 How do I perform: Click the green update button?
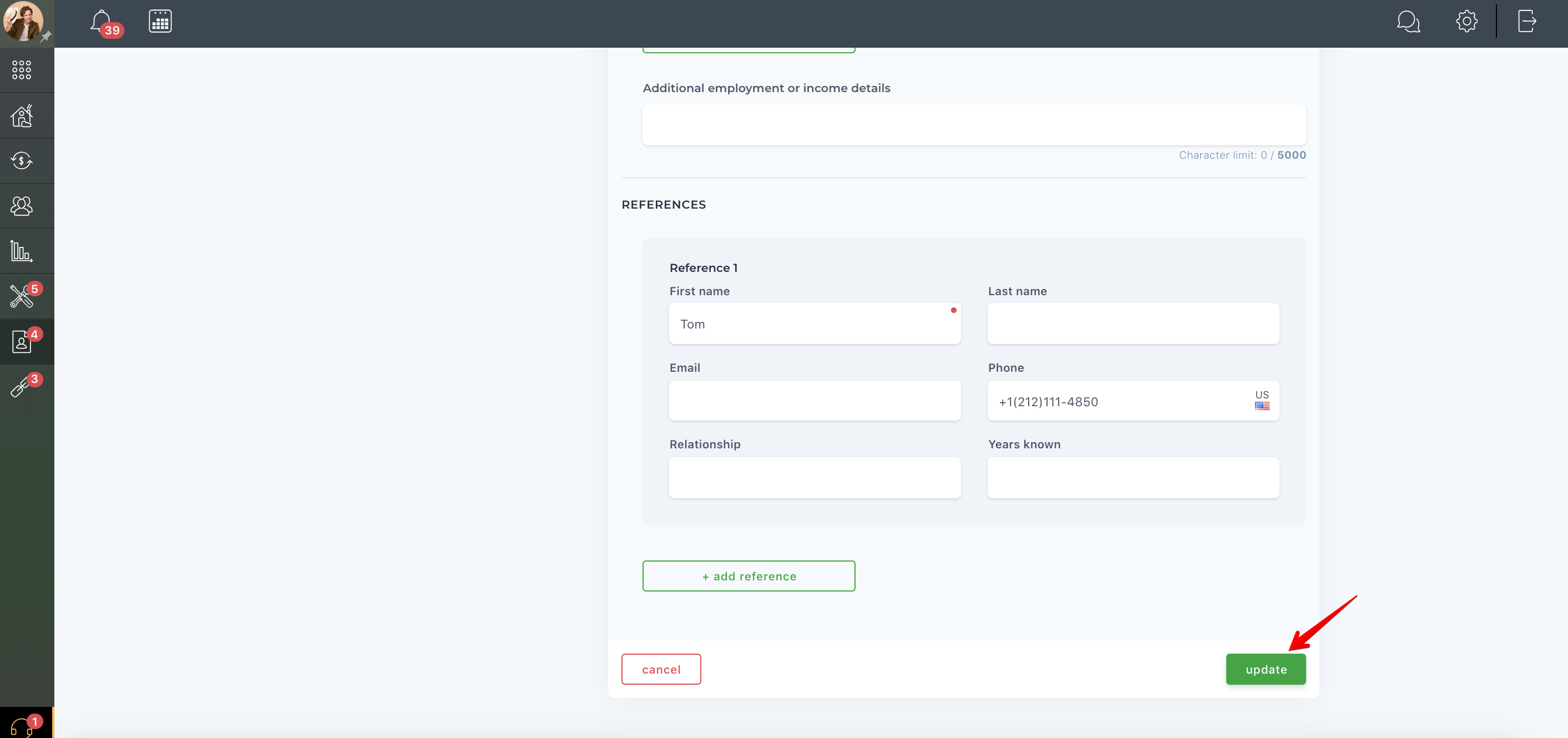point(1266,669)
